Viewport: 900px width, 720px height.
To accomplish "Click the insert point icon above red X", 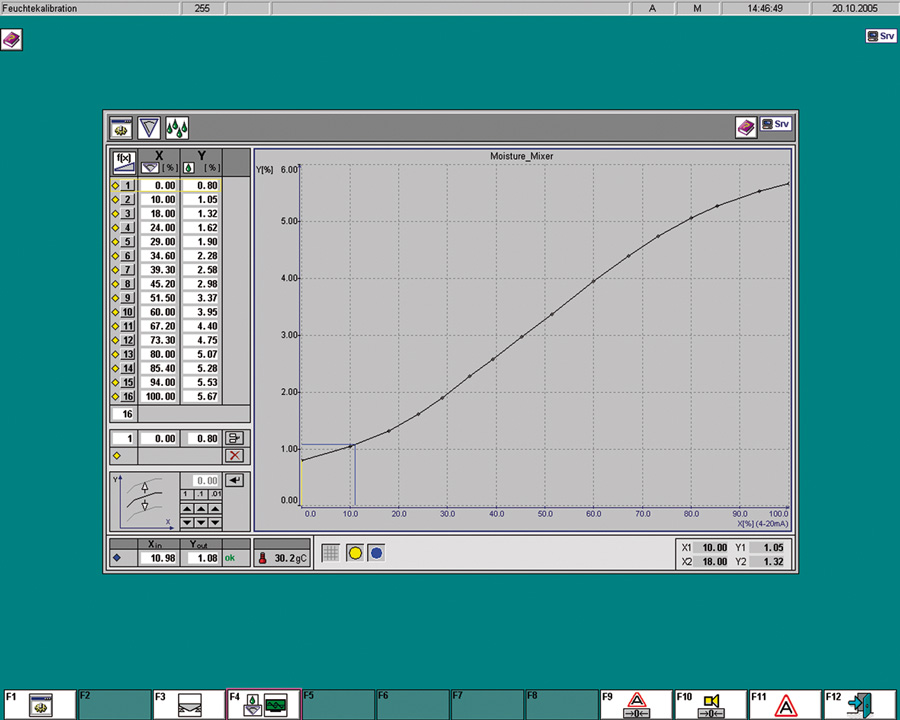I will click(235, 437).
